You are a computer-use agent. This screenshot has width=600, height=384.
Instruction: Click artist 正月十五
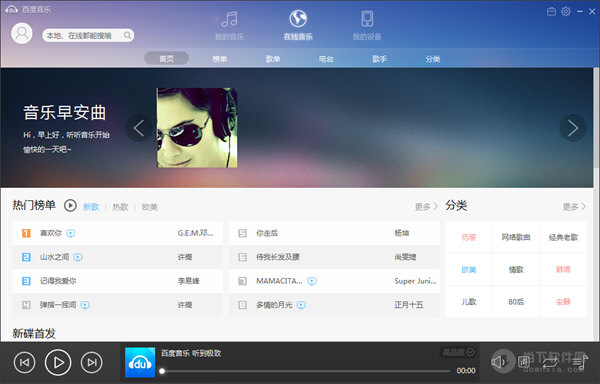[409, 305]
